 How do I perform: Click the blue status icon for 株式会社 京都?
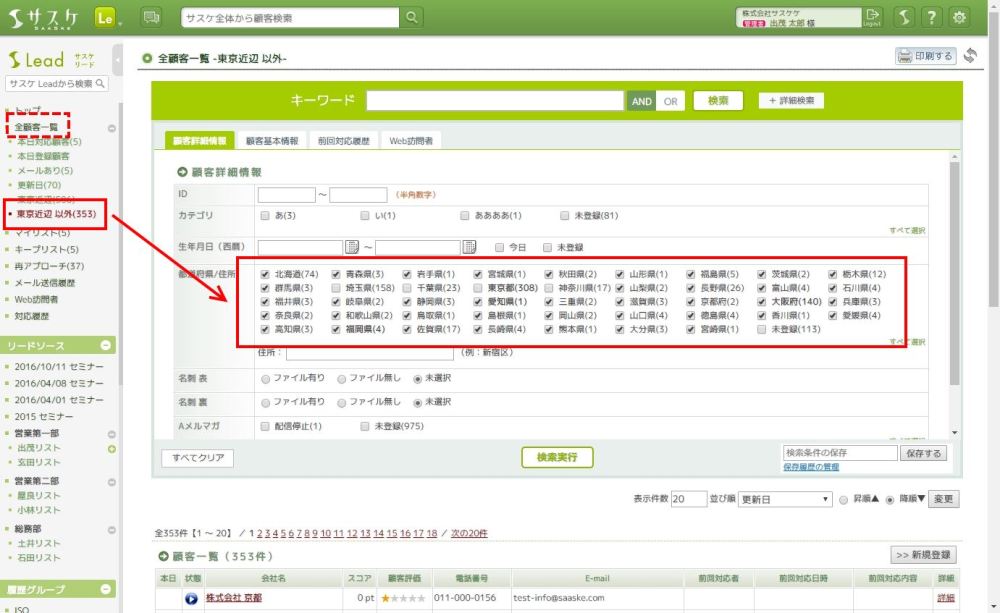click(191, 598)
